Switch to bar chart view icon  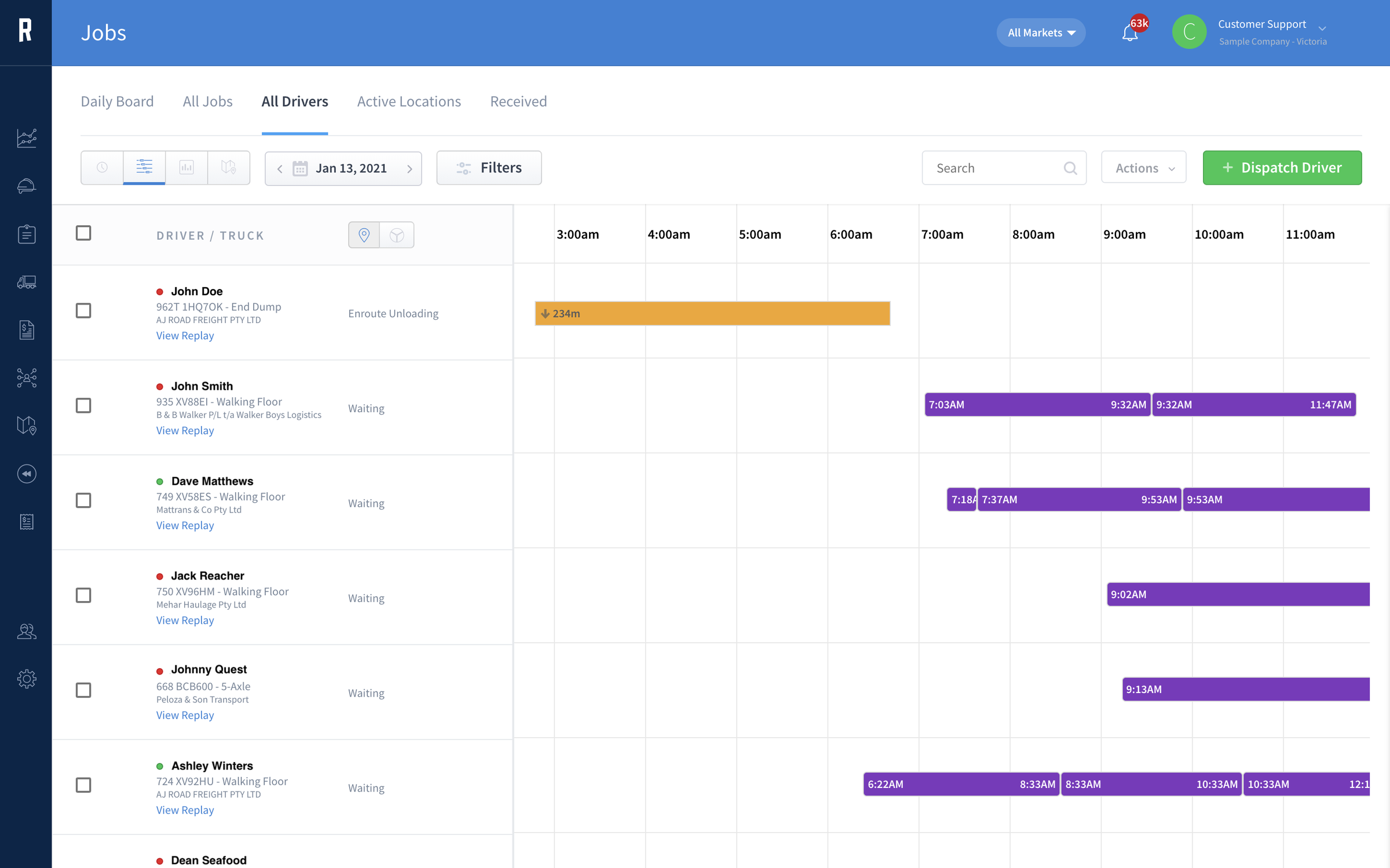click(186, 168)
